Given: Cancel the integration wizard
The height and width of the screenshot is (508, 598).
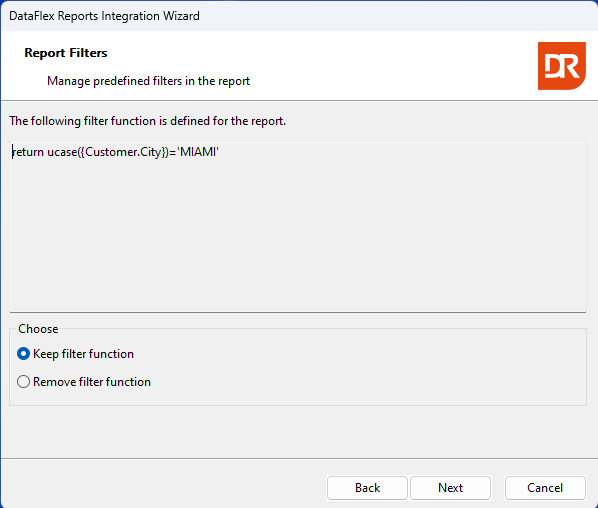Looking at the screenshot, I should pos(545,488).
